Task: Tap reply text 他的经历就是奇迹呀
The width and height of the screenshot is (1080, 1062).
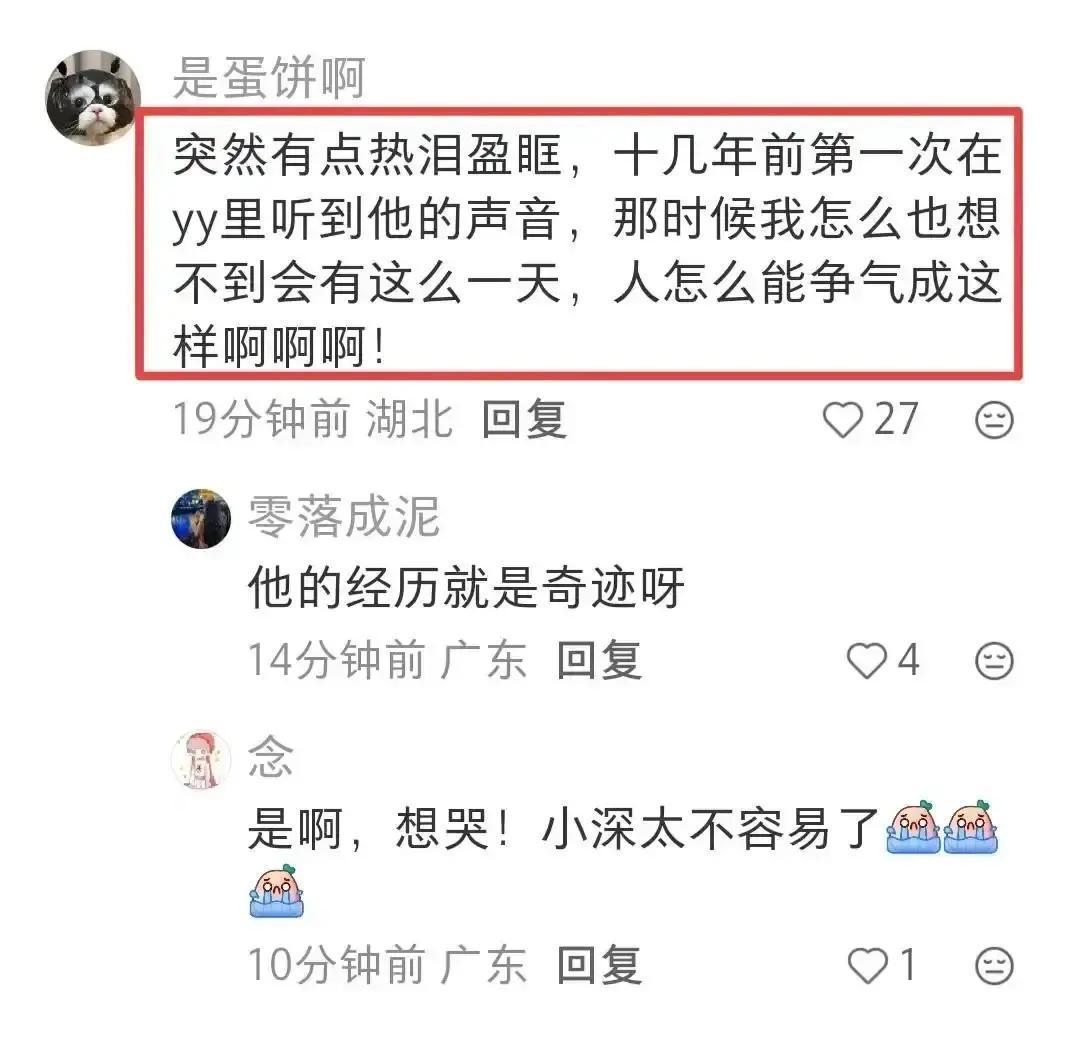Action: click(x=466, y=587)
